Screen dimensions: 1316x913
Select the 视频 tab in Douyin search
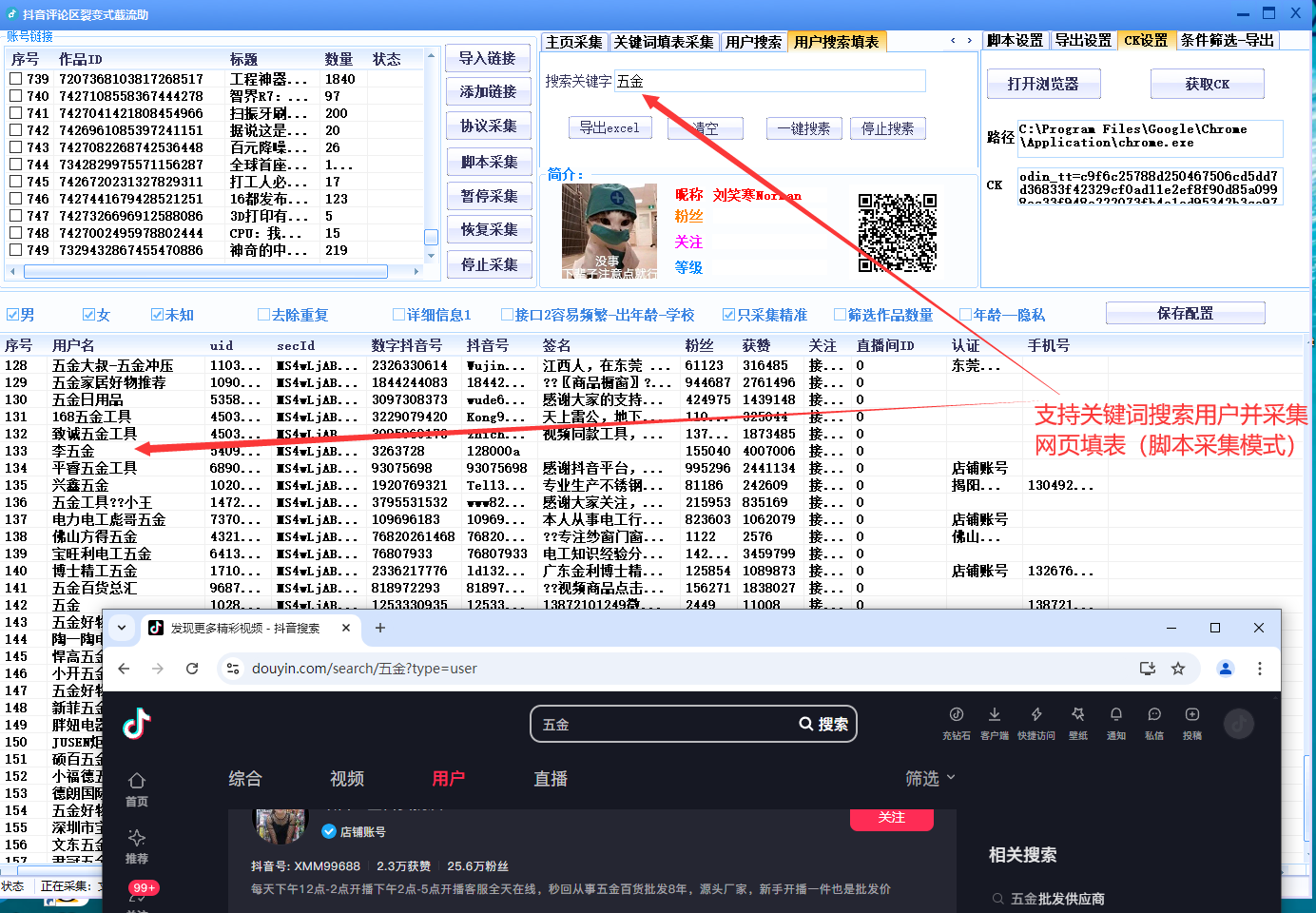347,779
